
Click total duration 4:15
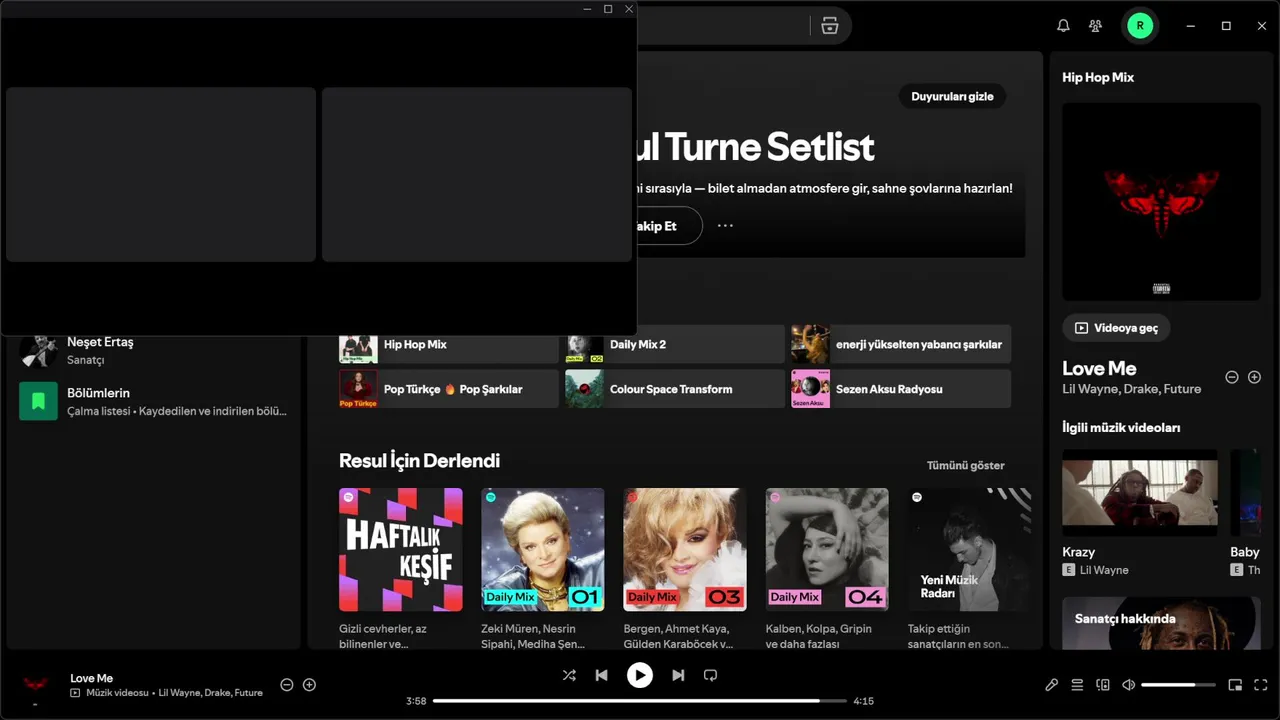(x=863, y=701)
